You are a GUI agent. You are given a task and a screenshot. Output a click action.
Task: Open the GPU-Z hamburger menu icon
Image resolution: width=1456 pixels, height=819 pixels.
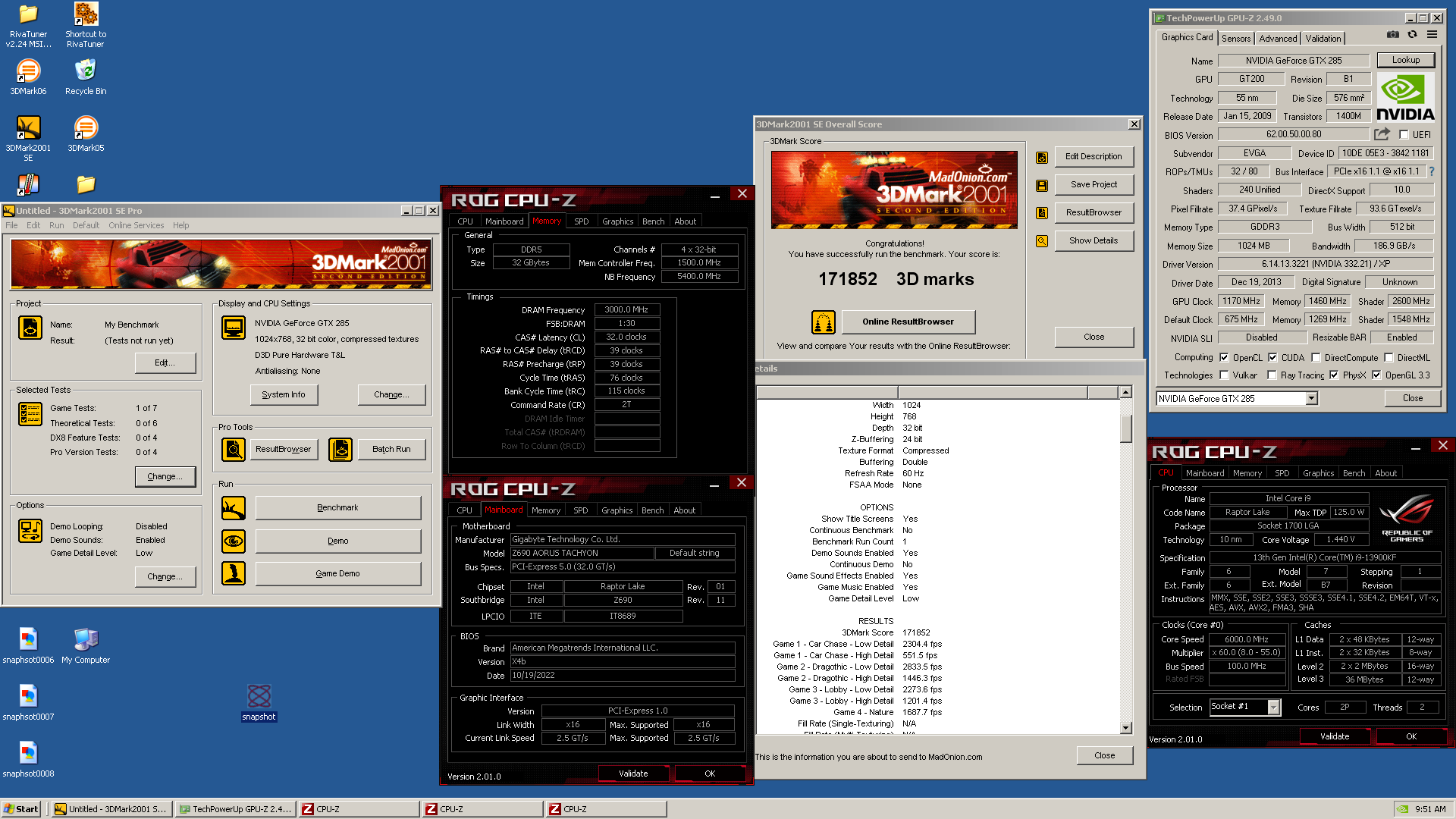pyautogui.click(x=1432, y=35)
